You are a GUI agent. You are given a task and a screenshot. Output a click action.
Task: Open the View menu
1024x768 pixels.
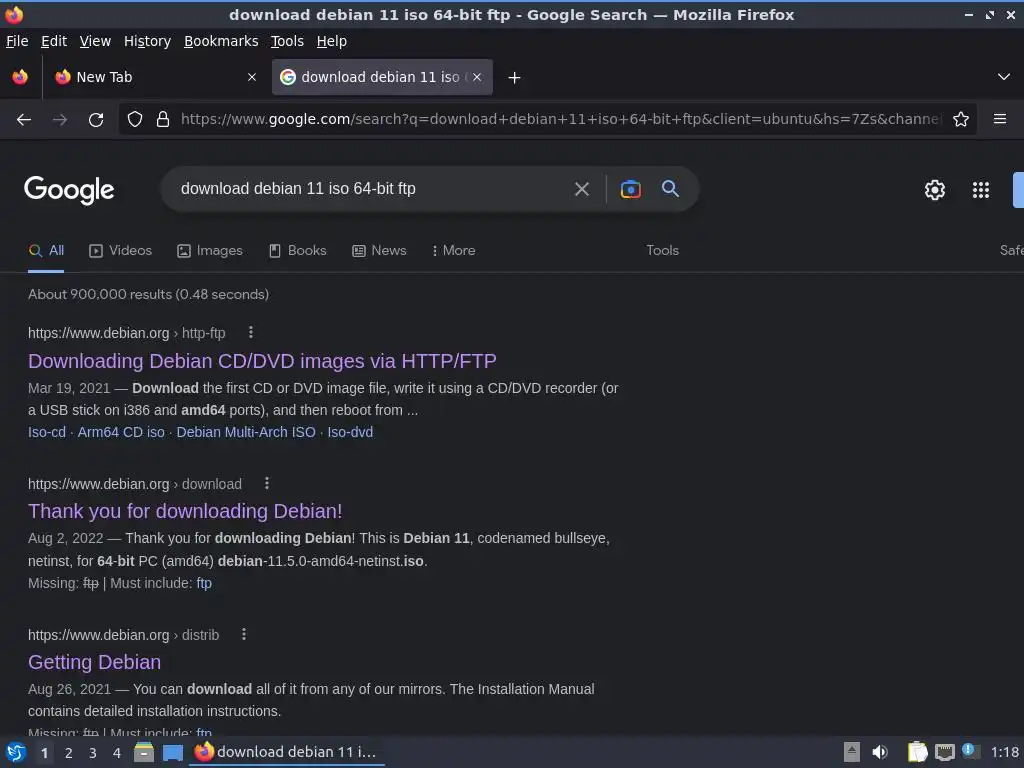tap(95, 41)
